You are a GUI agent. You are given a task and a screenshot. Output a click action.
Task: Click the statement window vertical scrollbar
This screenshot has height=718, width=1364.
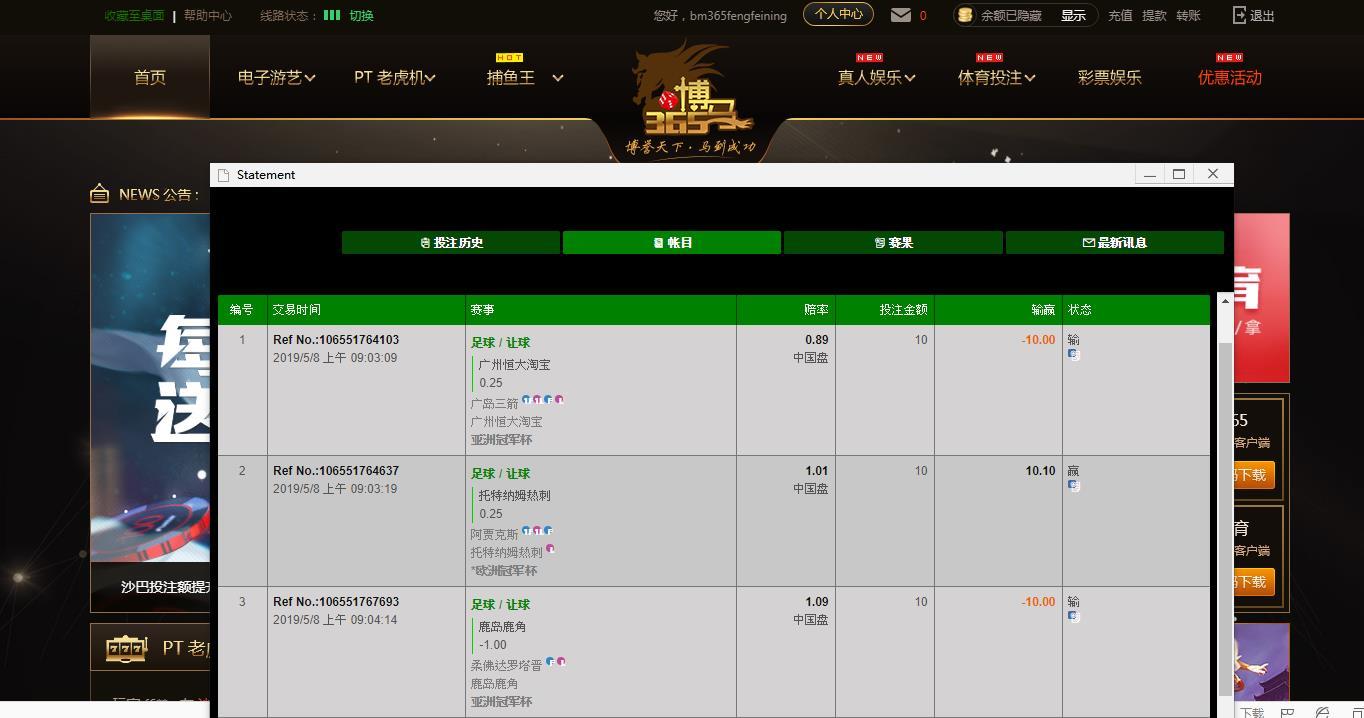tap(1224, 500)
